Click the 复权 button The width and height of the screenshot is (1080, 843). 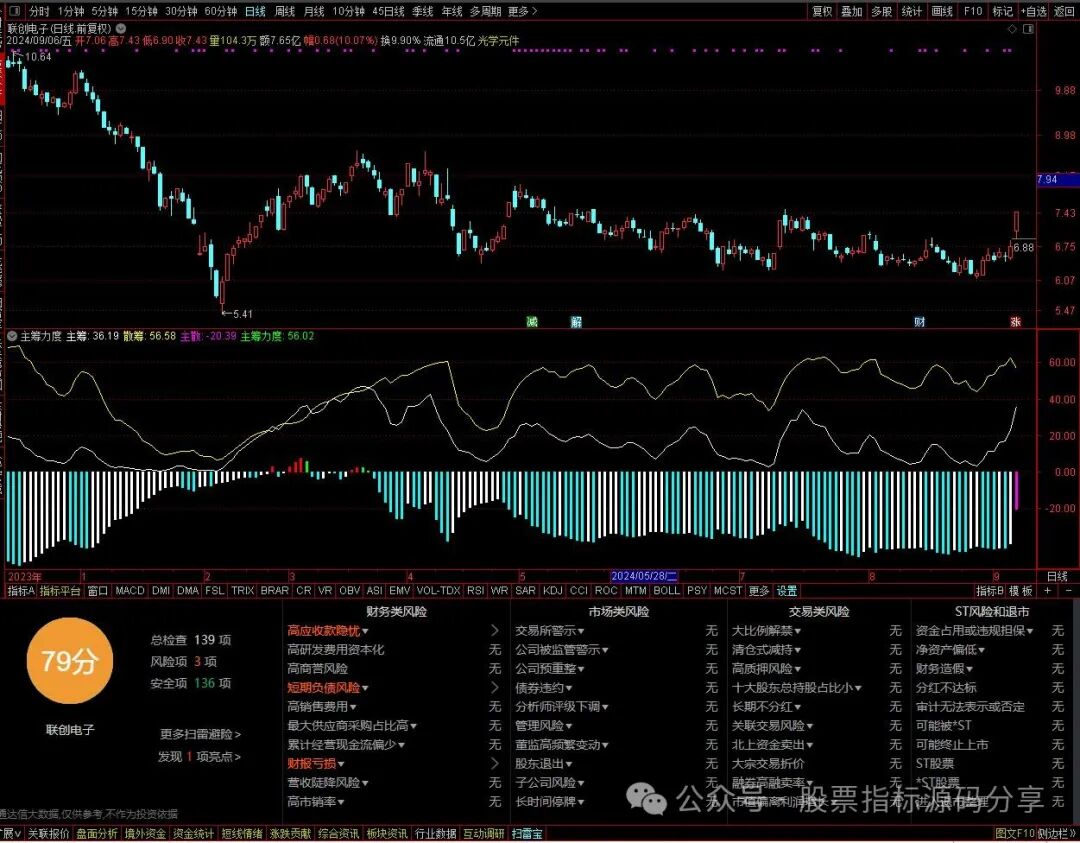[x=822, y=11]
